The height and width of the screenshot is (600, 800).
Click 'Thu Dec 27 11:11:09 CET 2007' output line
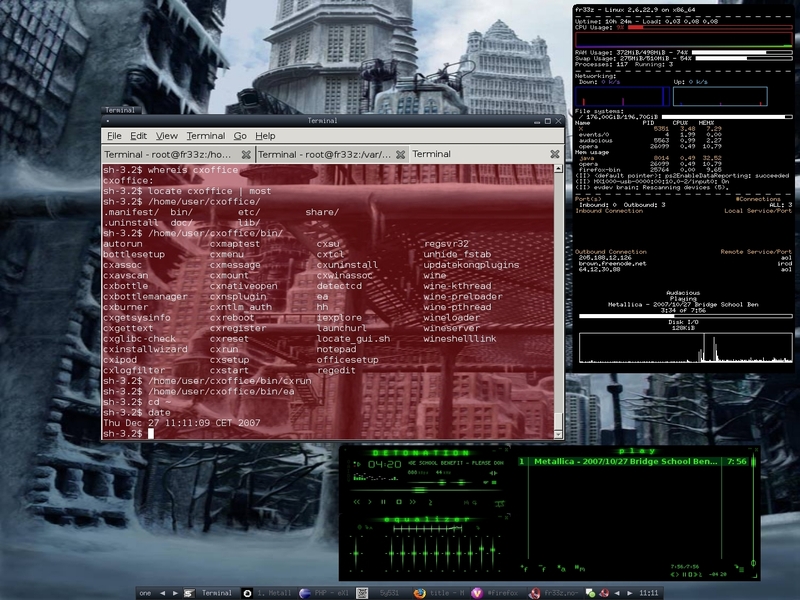[182, 423]
